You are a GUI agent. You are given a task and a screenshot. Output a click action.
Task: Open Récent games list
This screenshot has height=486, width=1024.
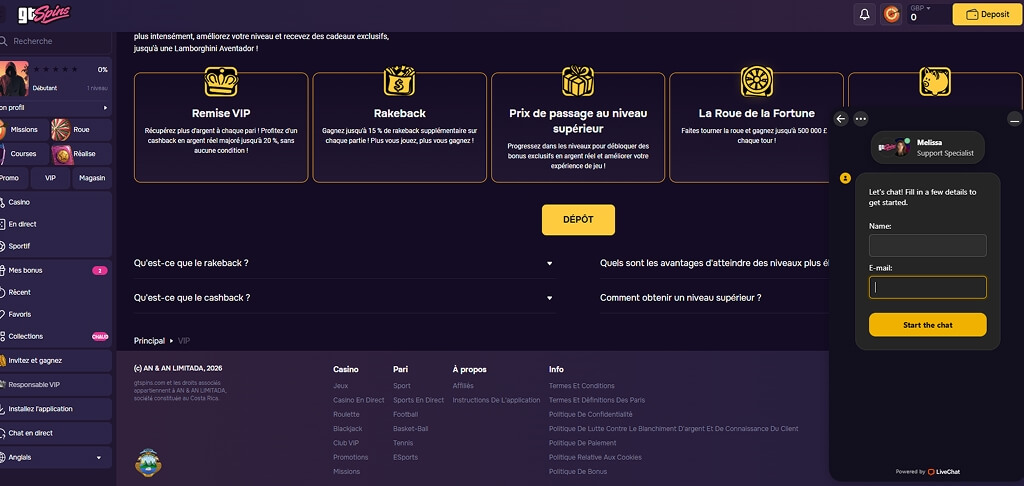pos(56,293)
